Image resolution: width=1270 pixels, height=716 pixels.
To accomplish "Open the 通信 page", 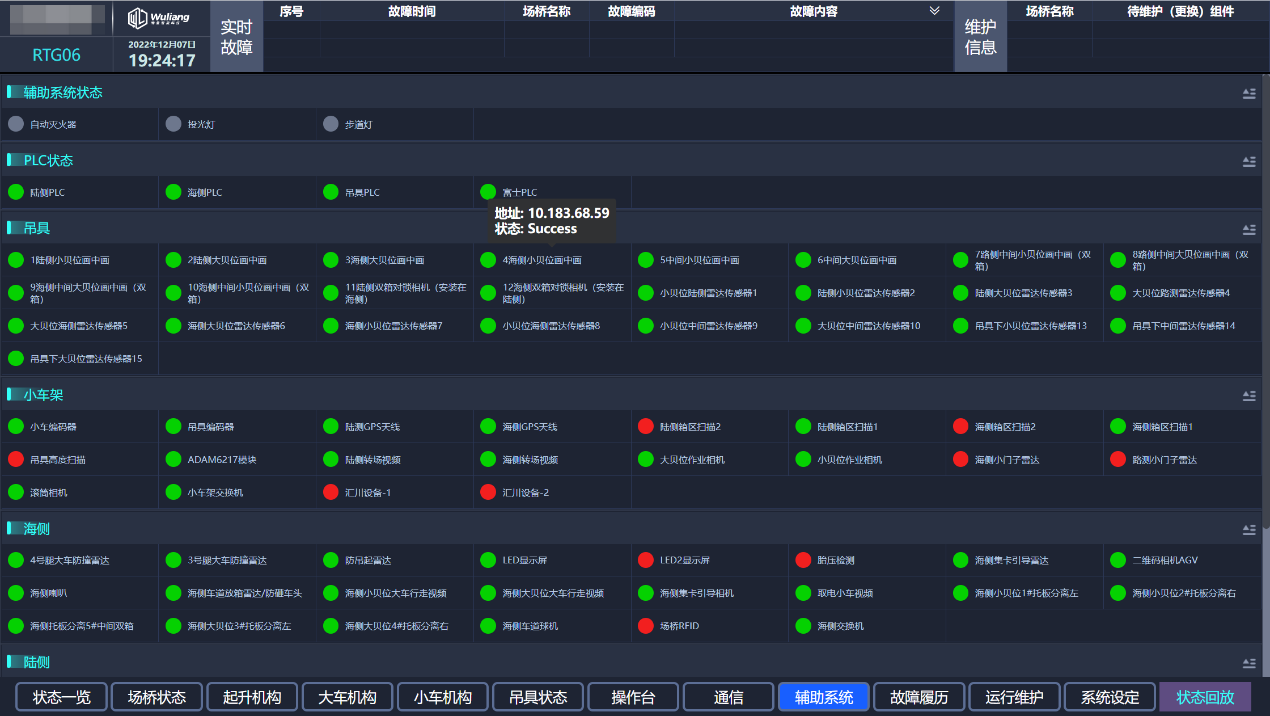I will 728,697.
